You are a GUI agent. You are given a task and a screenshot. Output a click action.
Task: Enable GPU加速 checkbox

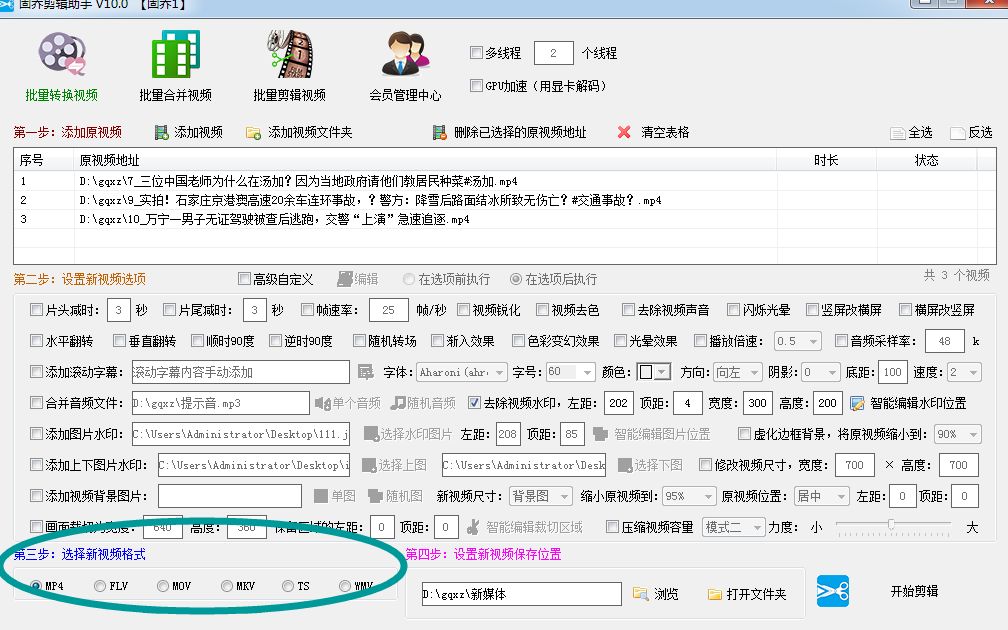(x=476, y=85)
